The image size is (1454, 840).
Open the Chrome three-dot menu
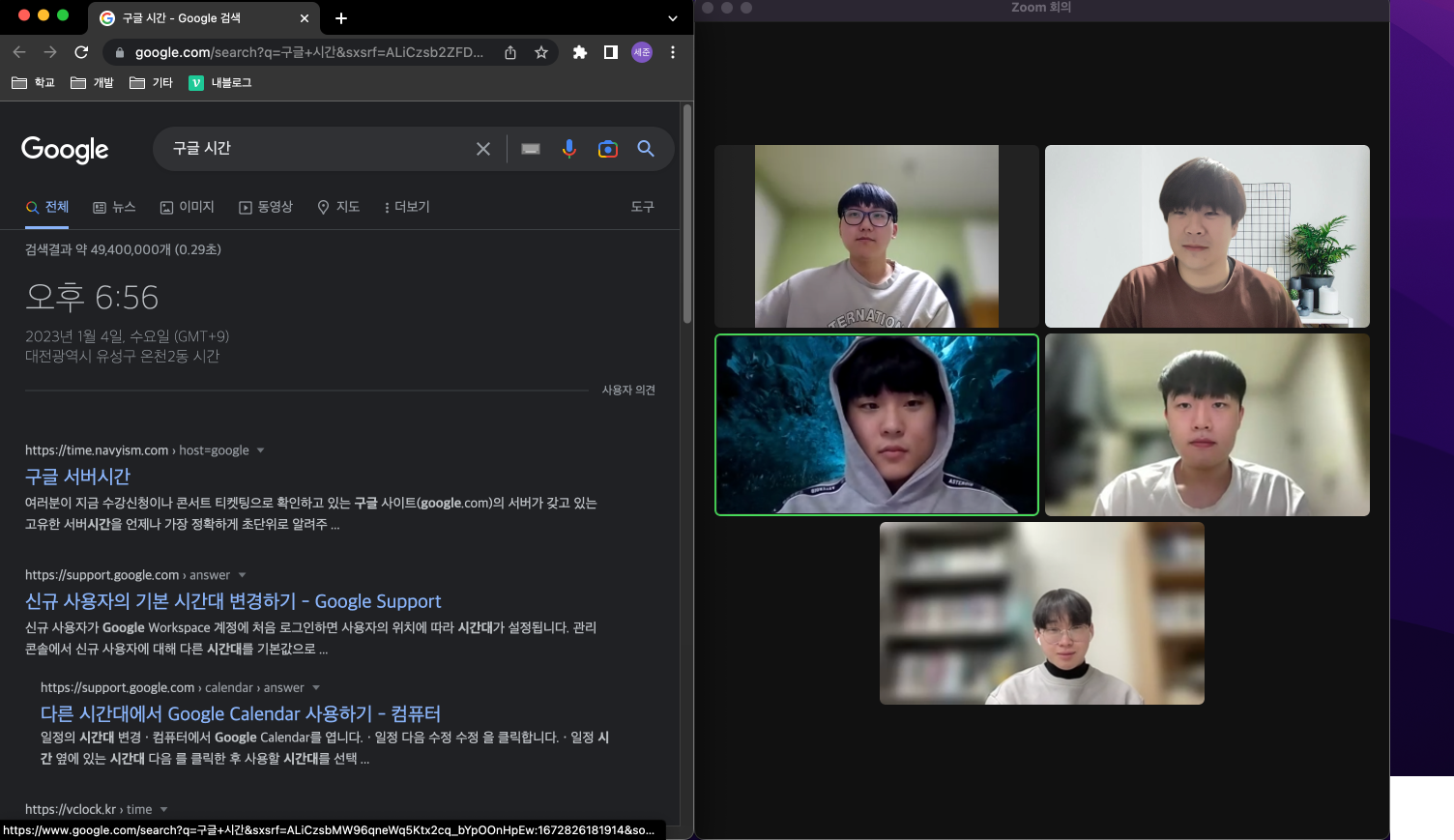pyautogui.click(x=673, y=52)
